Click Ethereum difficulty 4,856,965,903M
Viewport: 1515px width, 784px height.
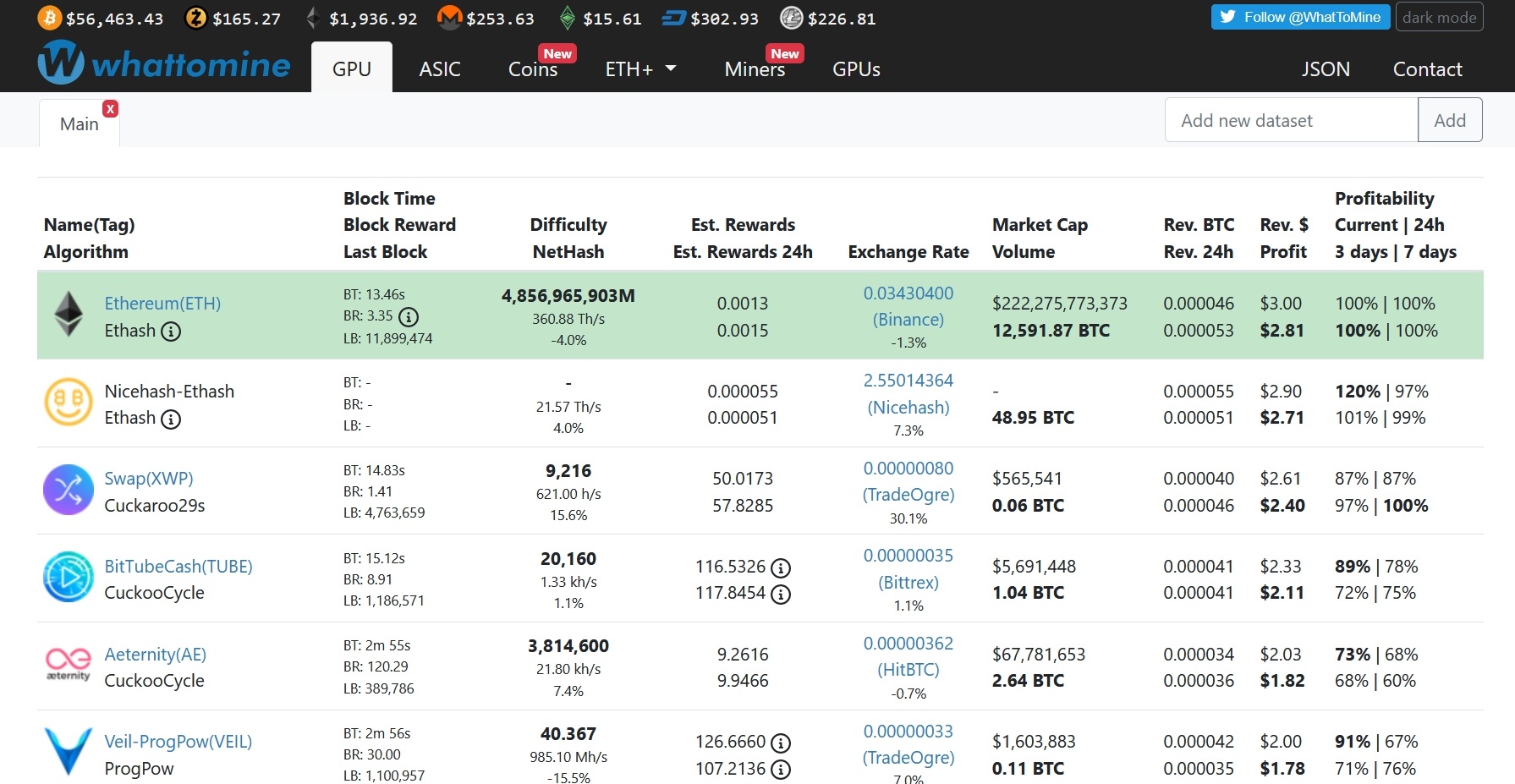(568, 296)
